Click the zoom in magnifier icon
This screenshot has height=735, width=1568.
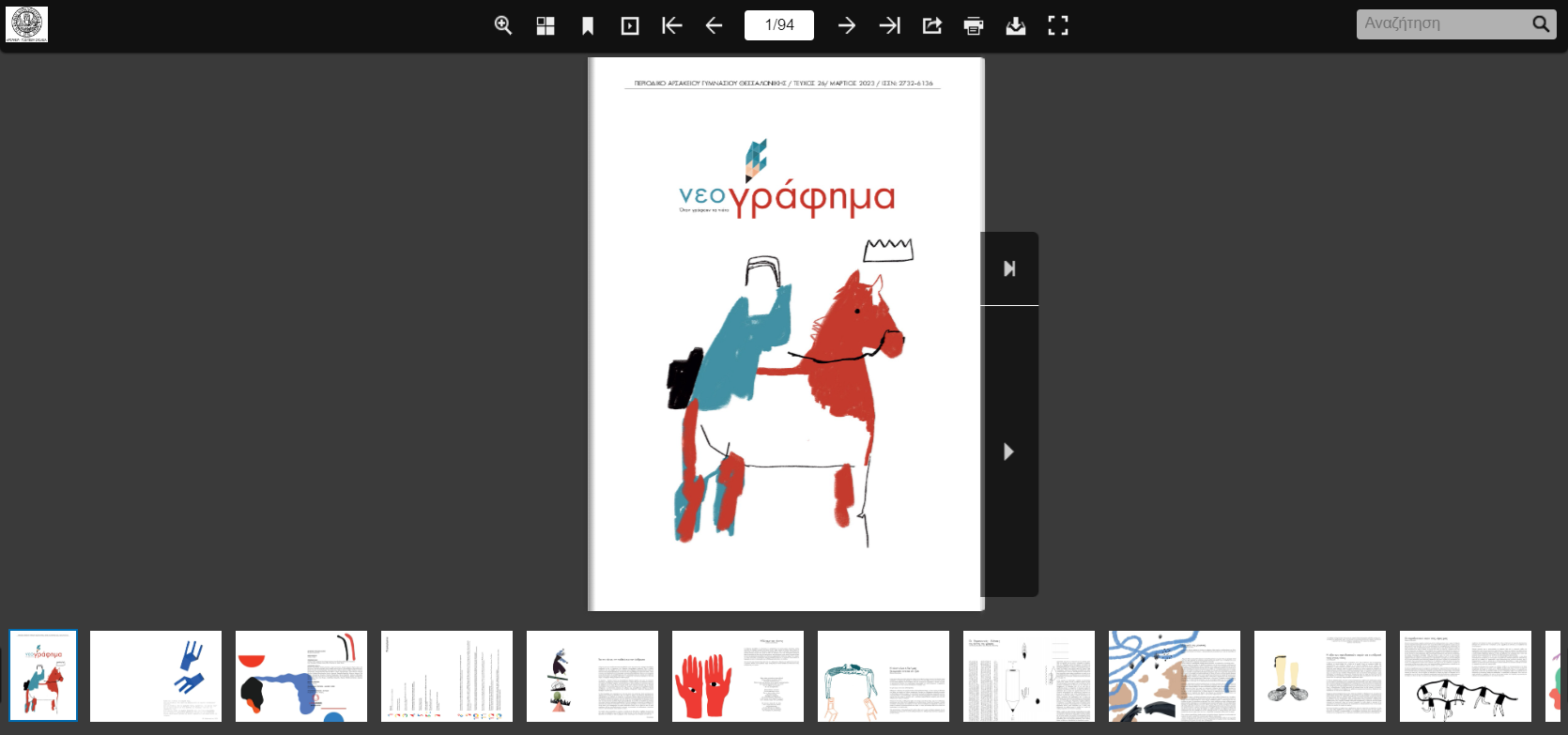point(503,25)
